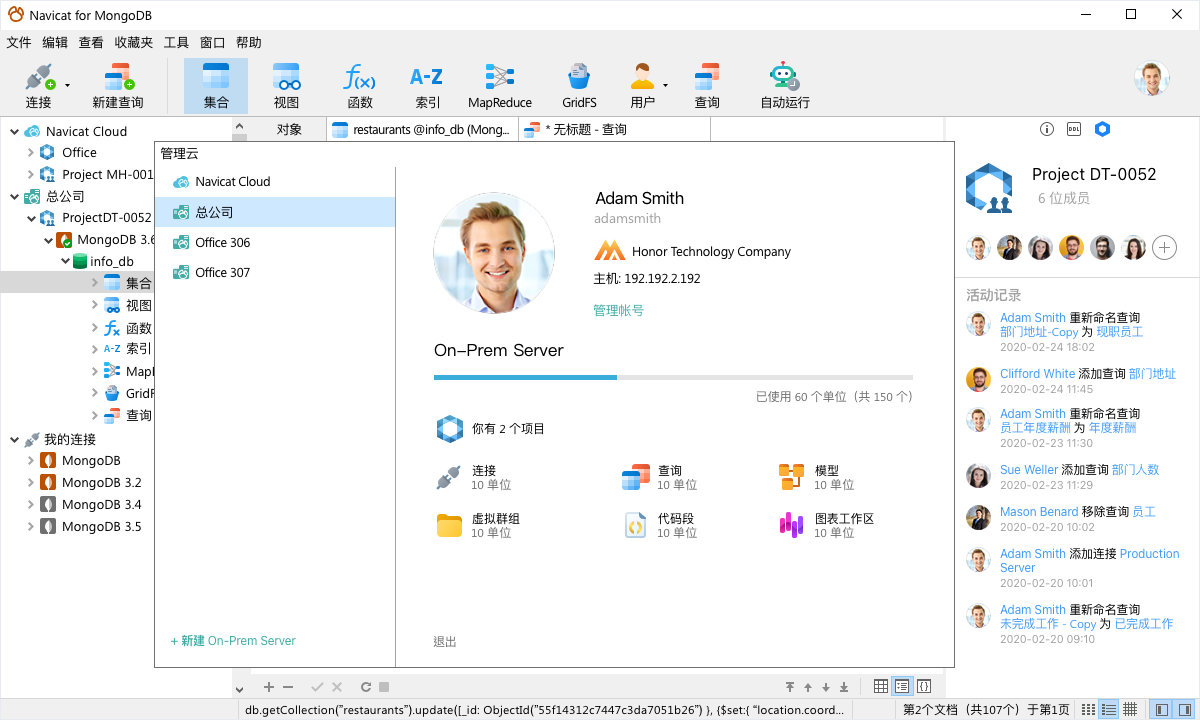Toggle the right sidebar pane button

1184,710
